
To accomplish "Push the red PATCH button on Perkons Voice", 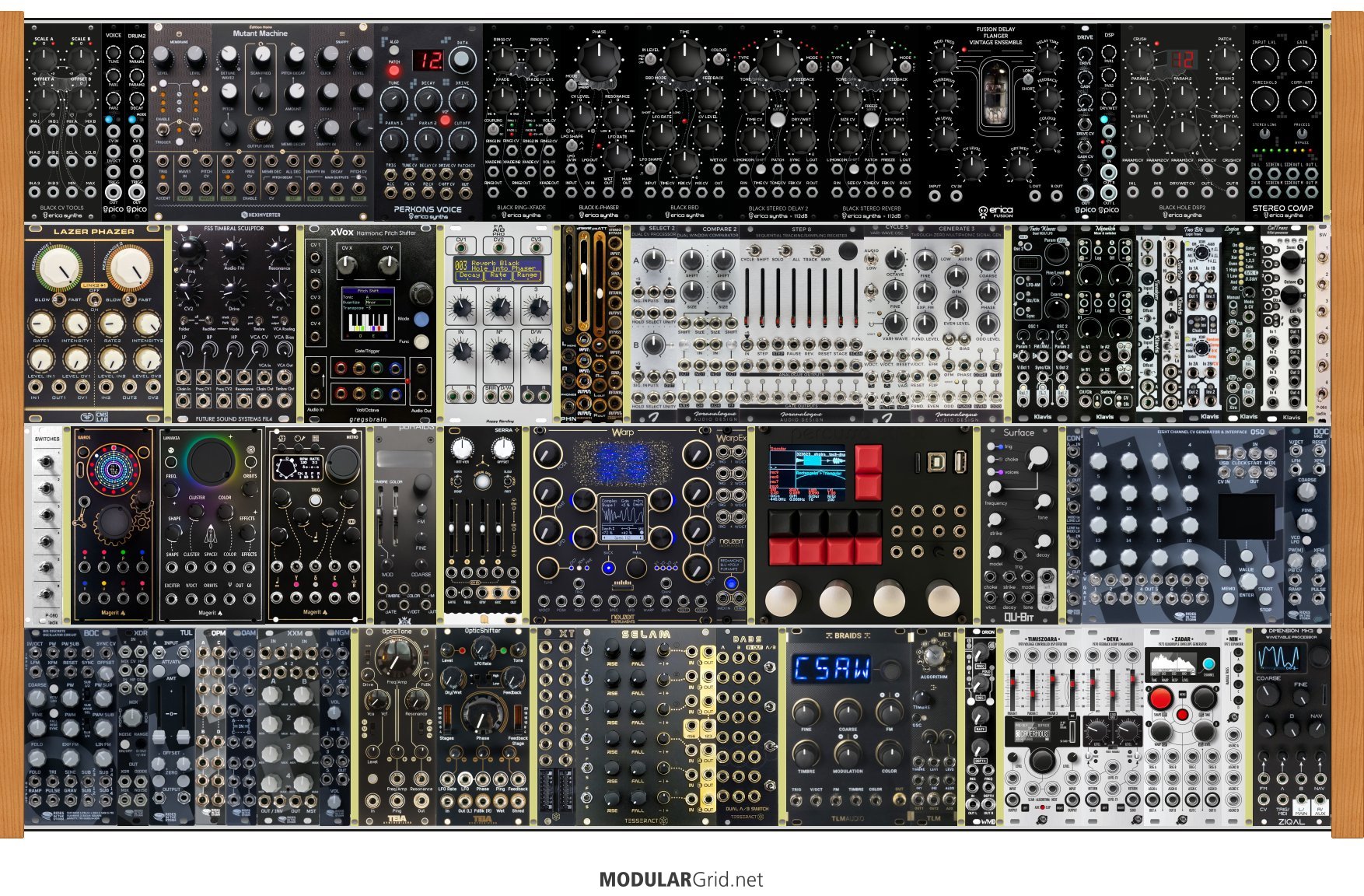I will coord(393,71).
